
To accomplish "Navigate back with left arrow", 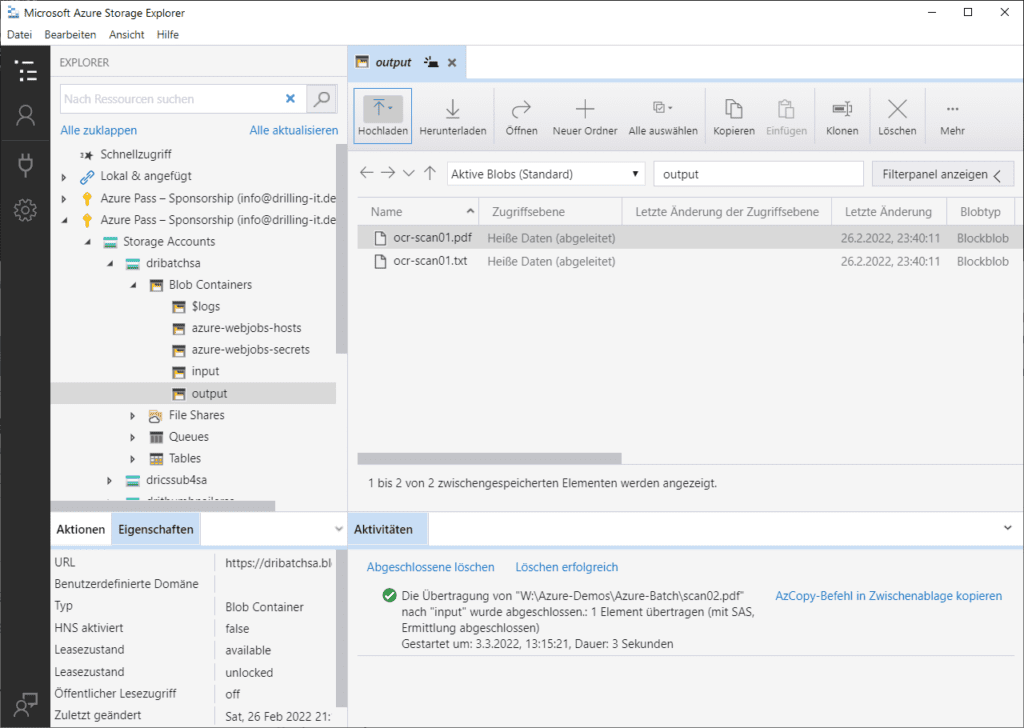I will 366,173.
